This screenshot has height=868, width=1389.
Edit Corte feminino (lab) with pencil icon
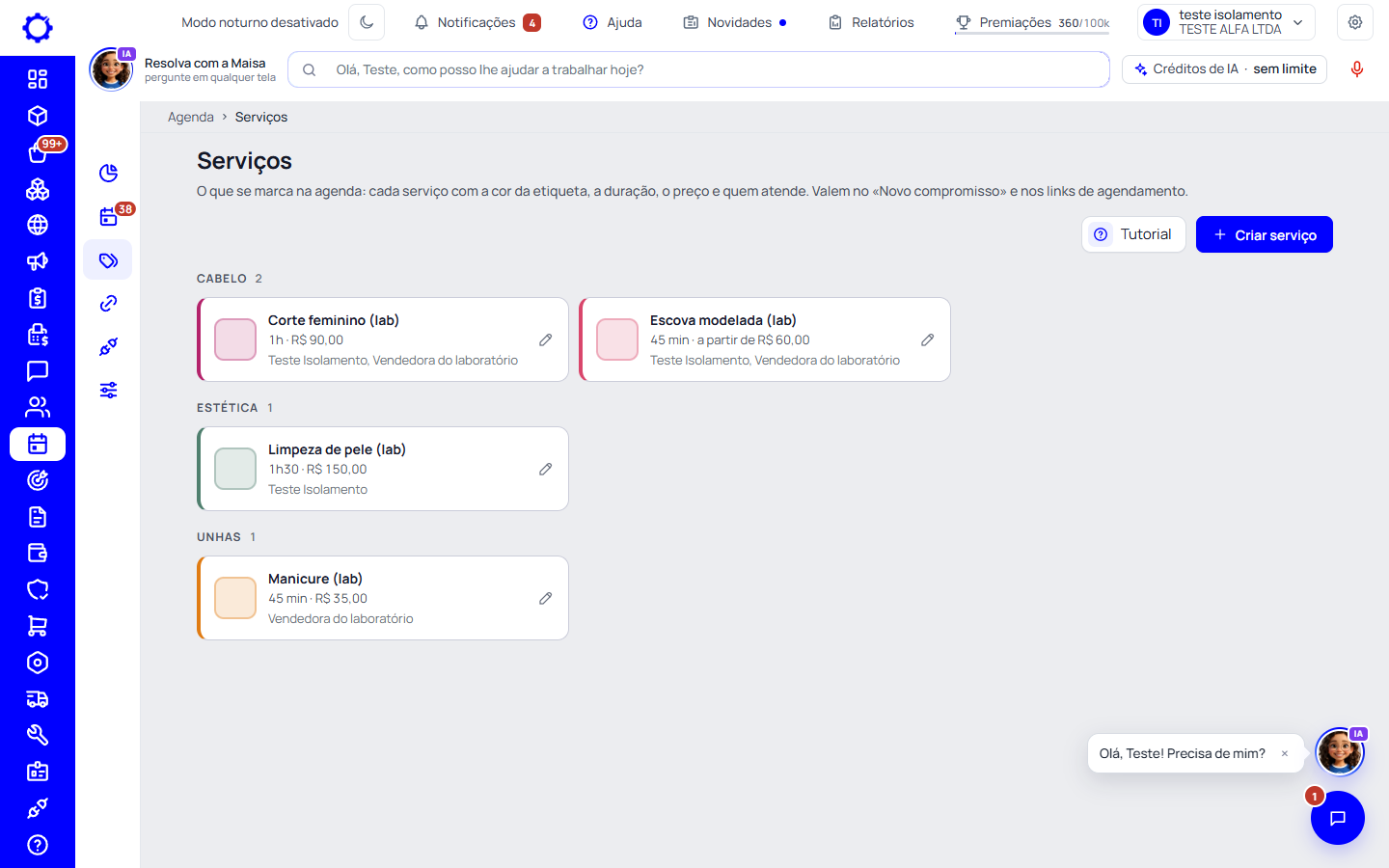click(546, 339)
